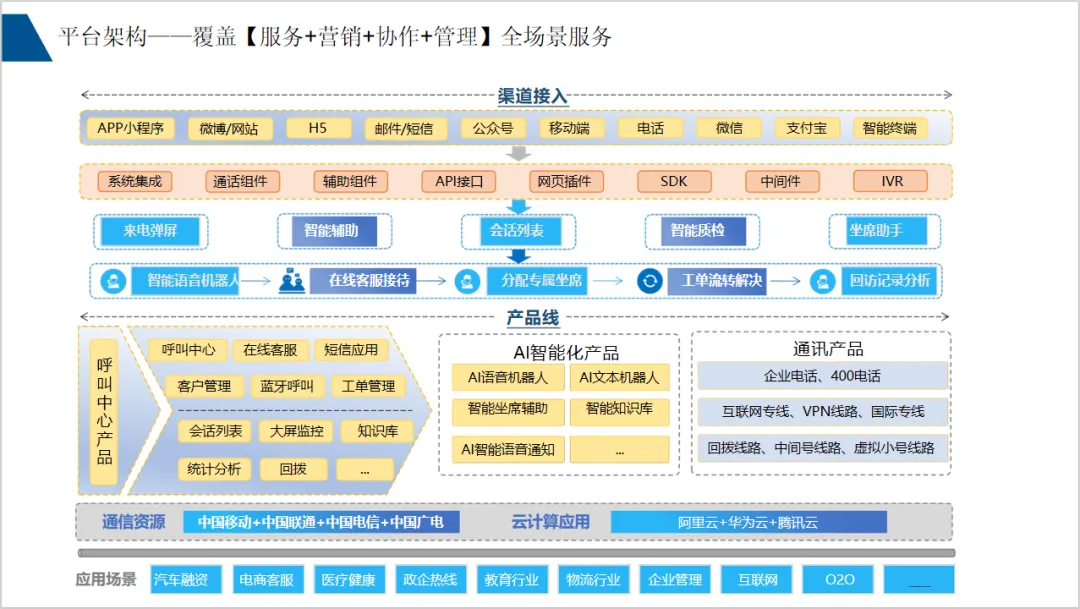1080x609 pixels.
Task: Select the 客户管理 product box
Action: coord(204,386)
